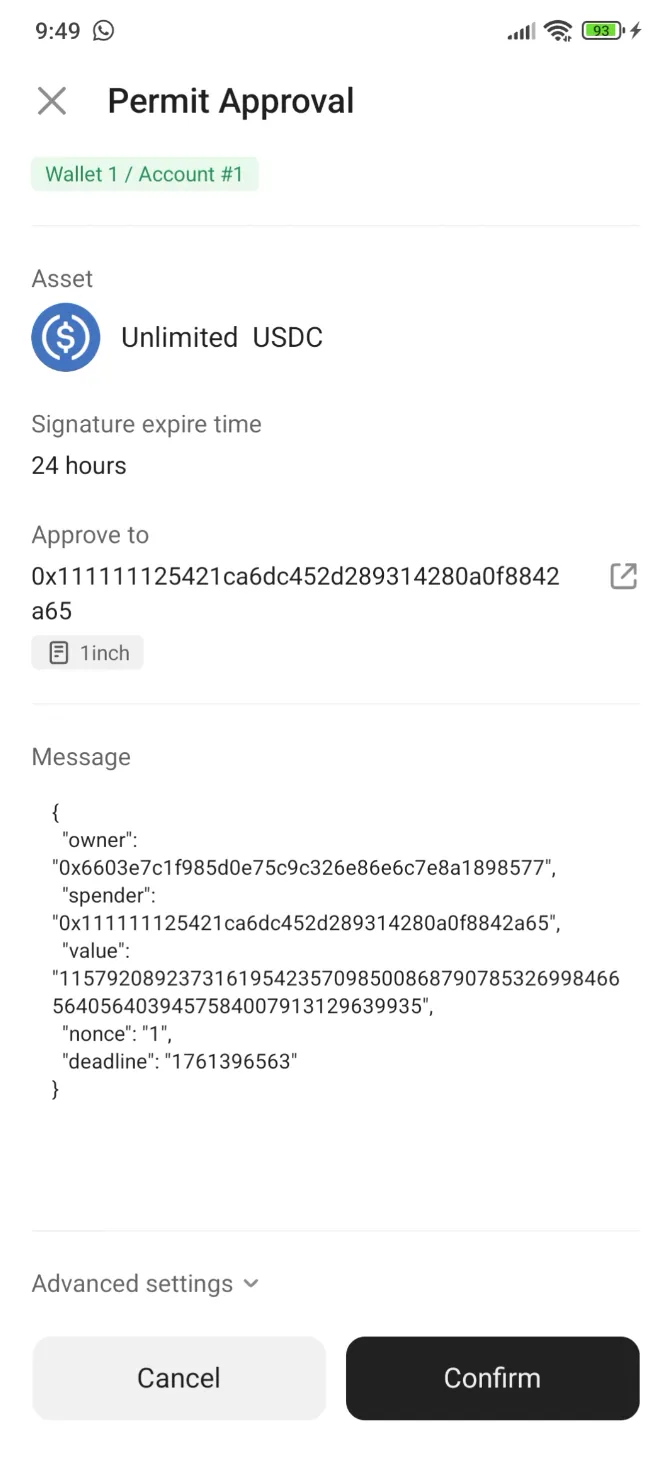Cancel the permit approval
Image resolution: width=666 pixels, height=1462 pixels.
point(179,1377)
